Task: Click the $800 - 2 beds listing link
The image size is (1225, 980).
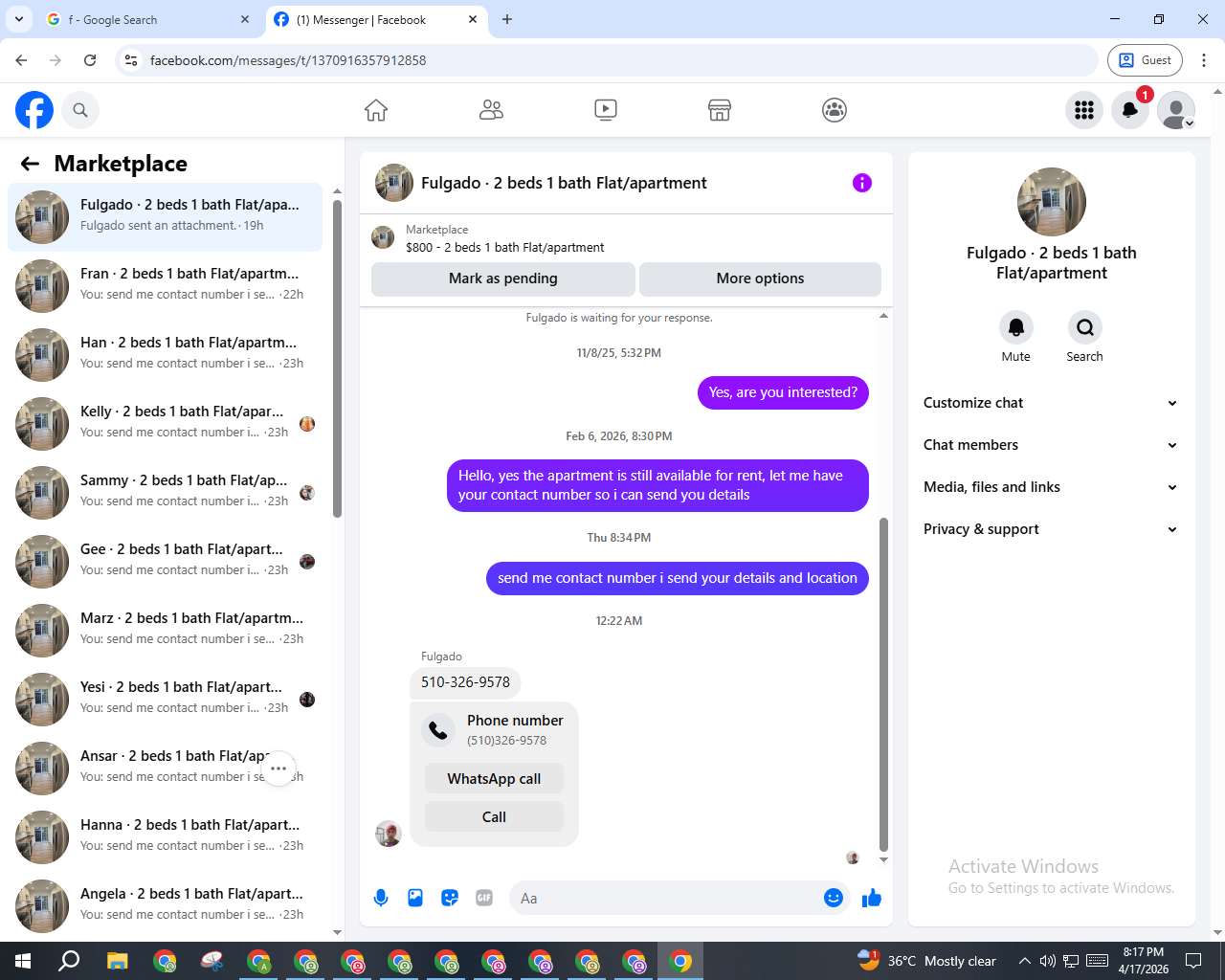Action: pyautogui.click(x=504, y=247)
